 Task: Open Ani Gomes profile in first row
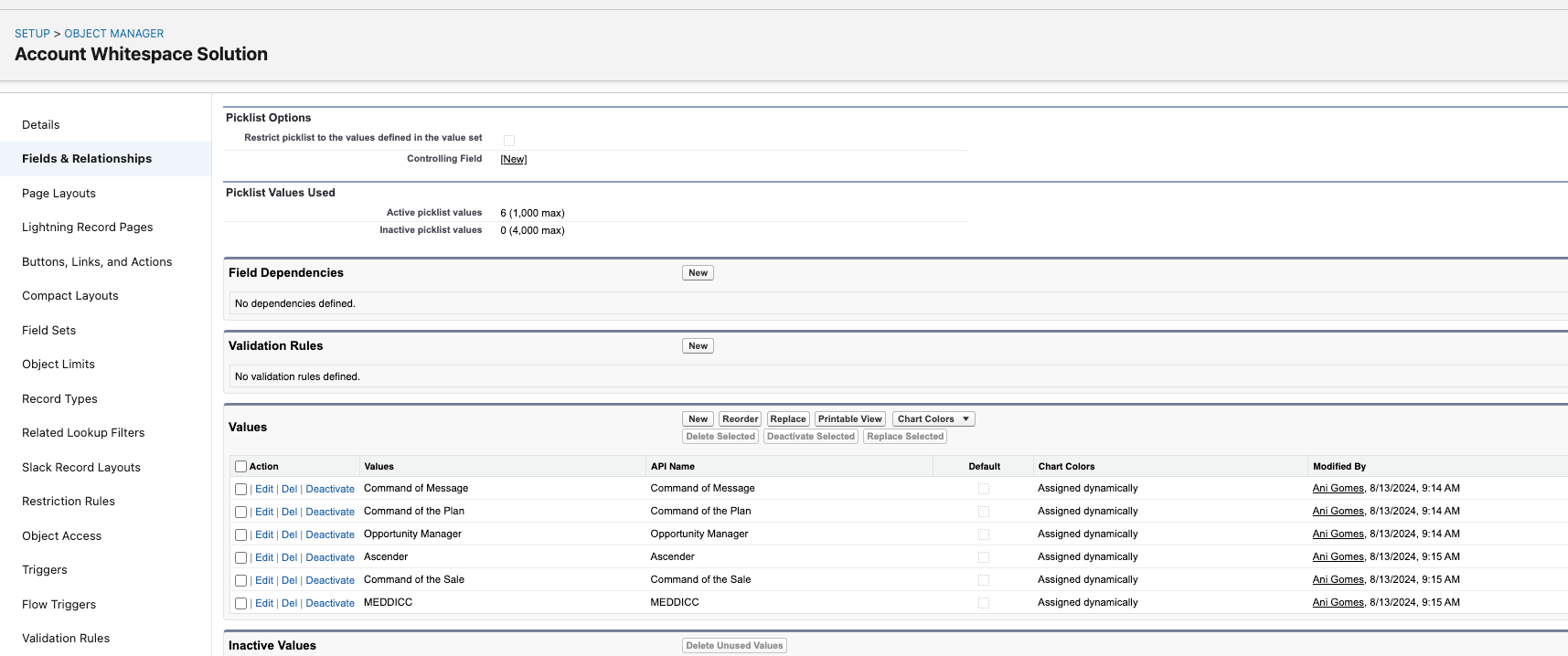point(1338,489)
